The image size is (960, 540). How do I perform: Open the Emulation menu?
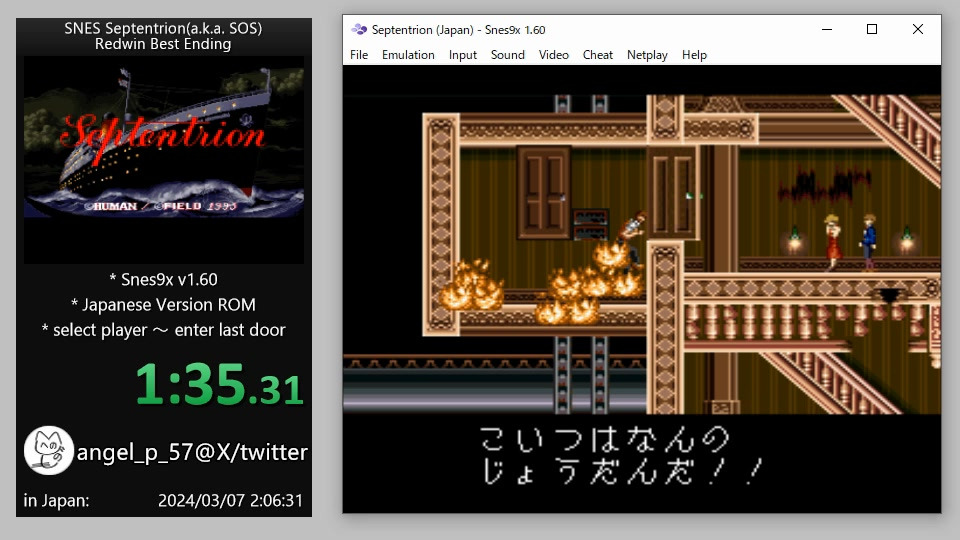pos(408,55)
